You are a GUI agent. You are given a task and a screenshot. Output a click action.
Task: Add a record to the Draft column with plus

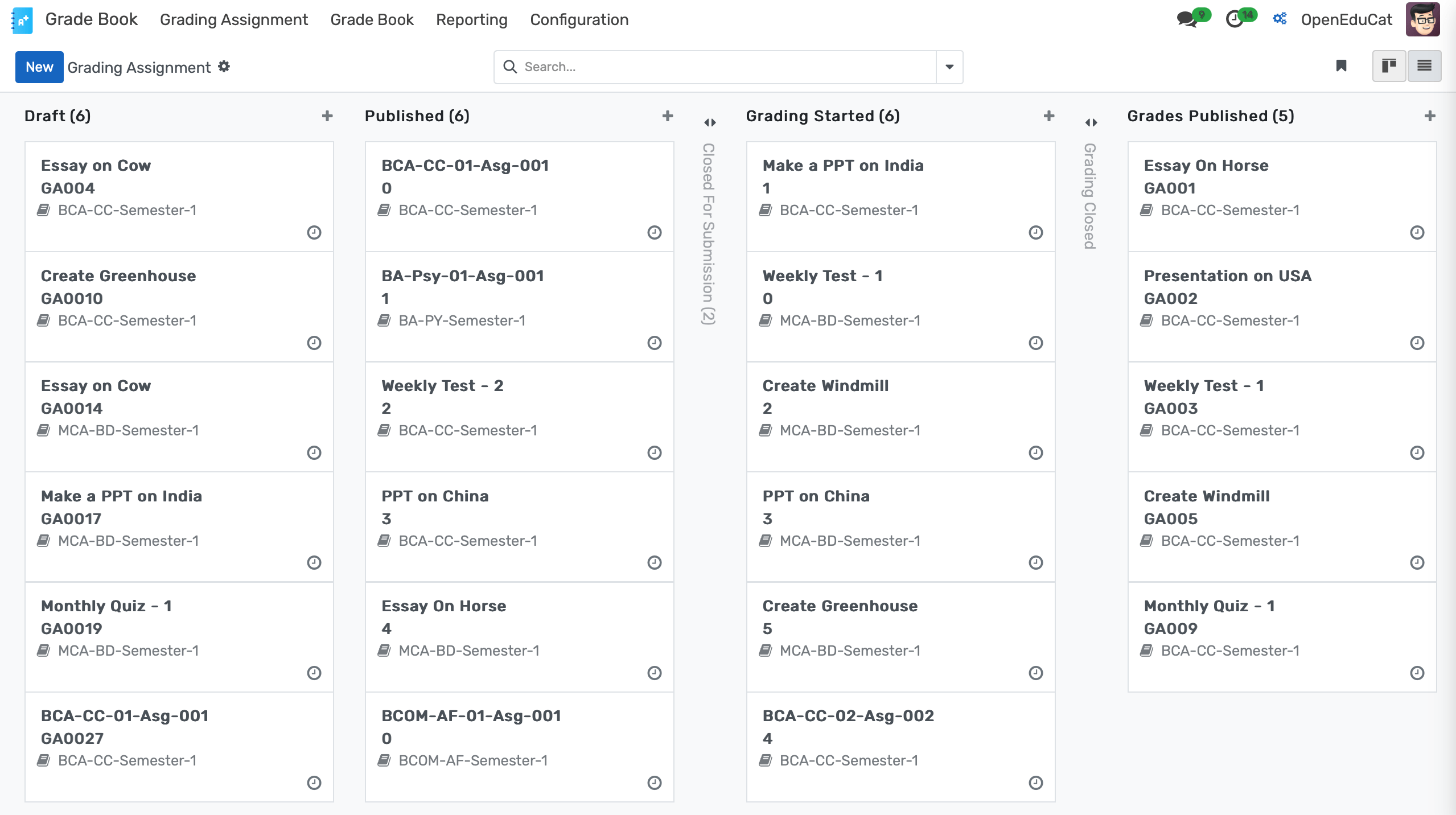(328, 116)
